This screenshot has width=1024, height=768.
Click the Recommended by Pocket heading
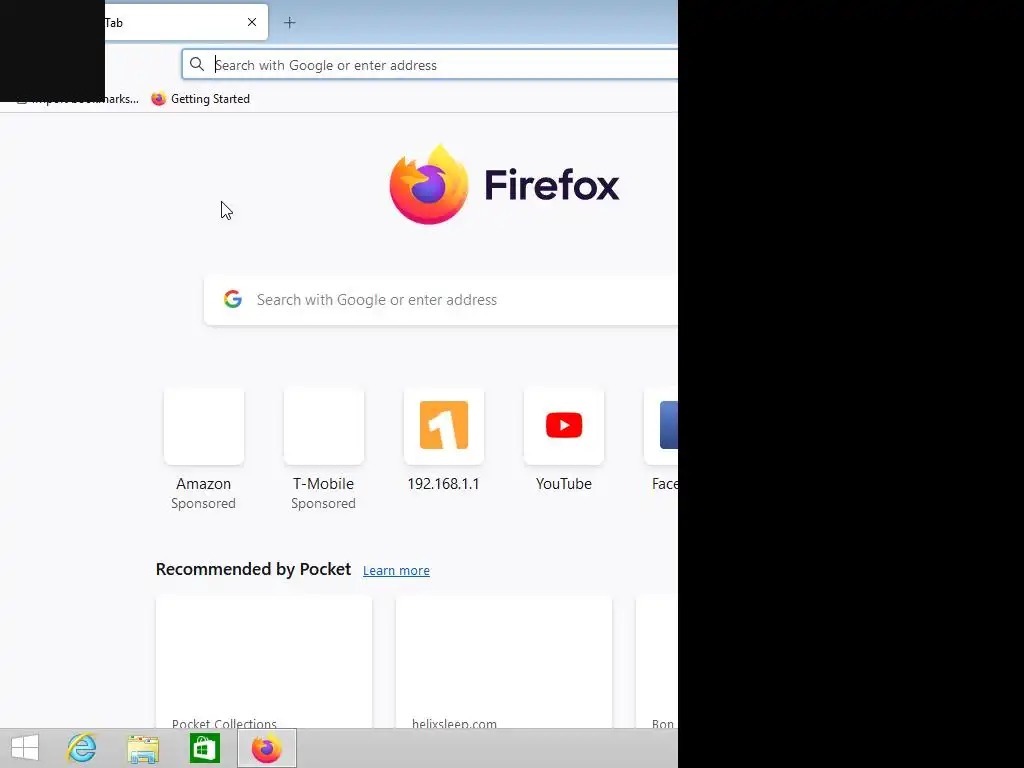click(x=253, y=569)
